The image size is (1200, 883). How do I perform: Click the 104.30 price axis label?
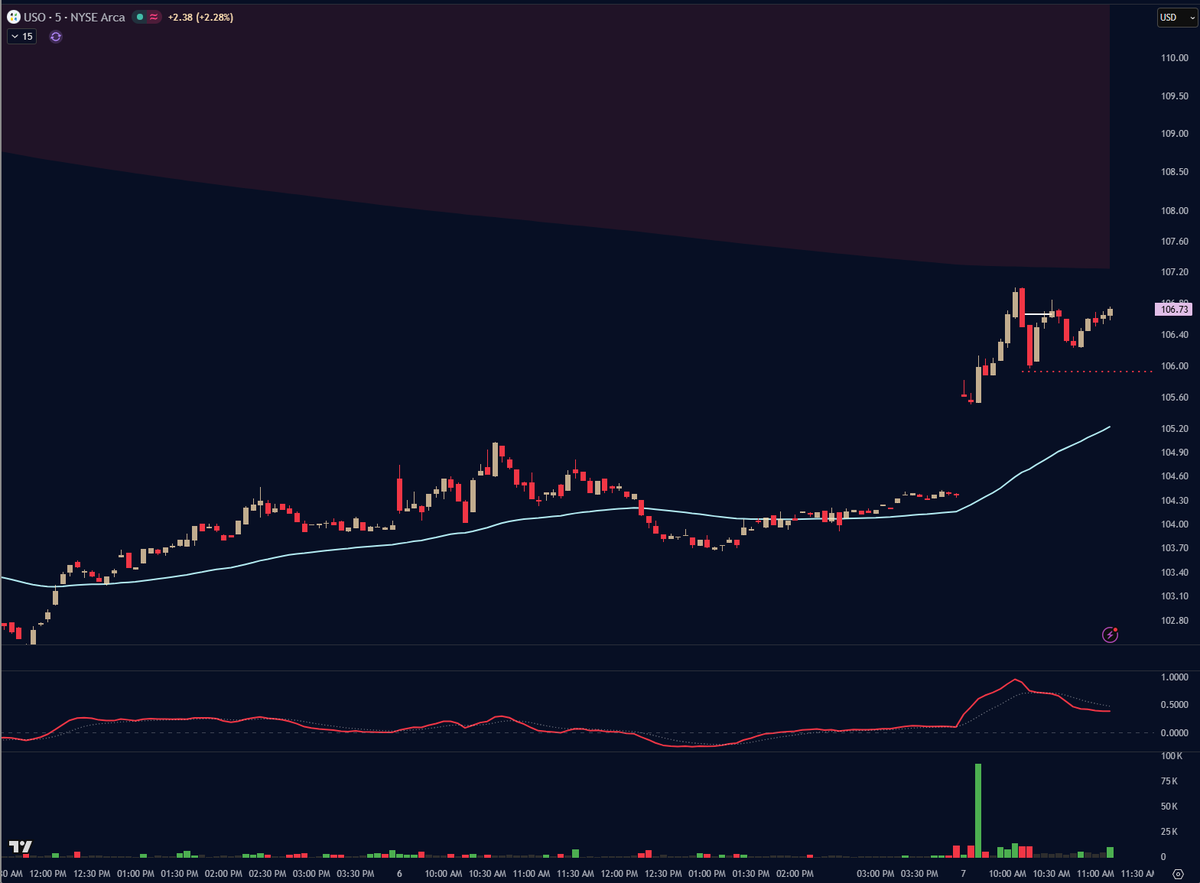click(1174, 500)
